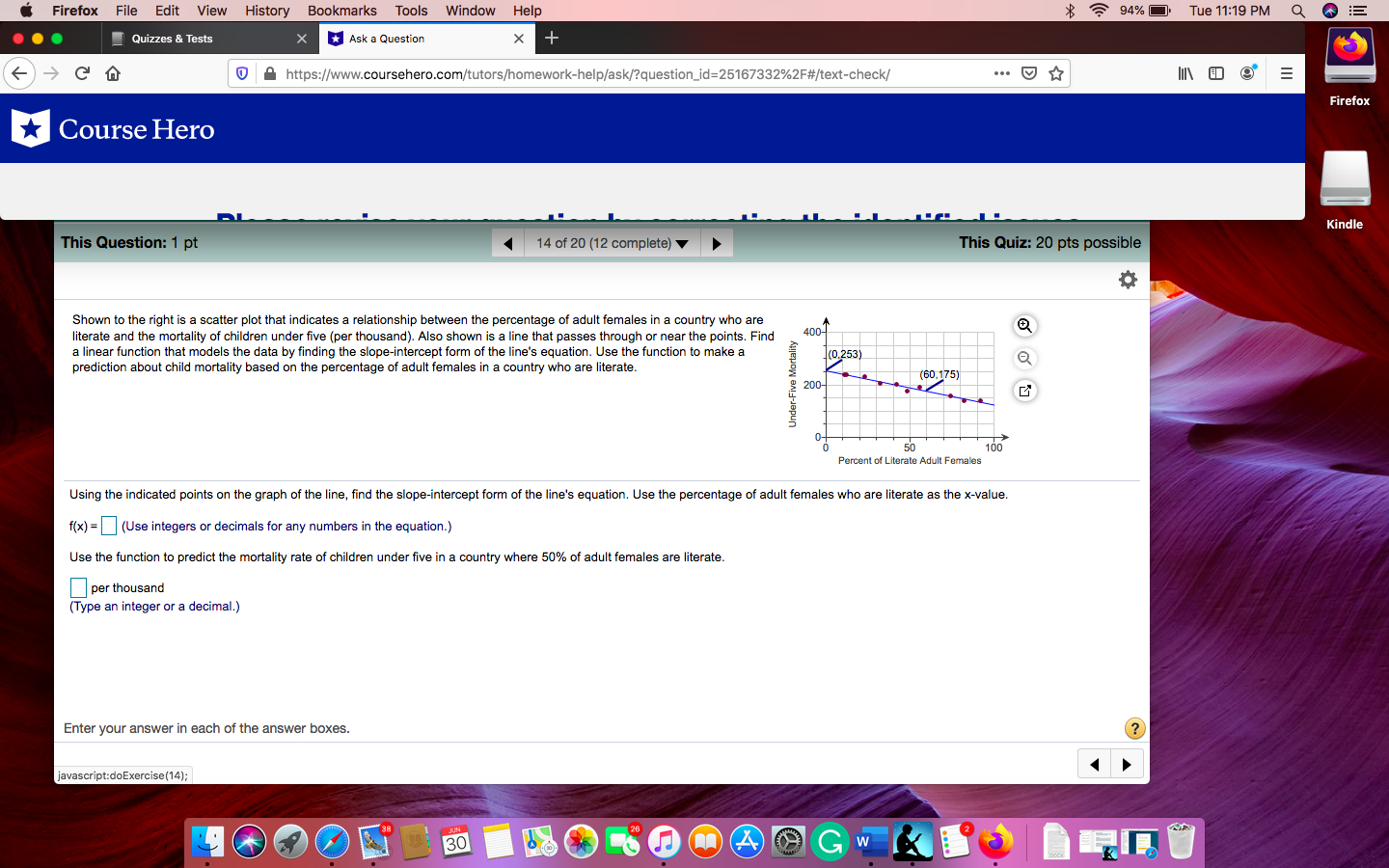The width and height of the screenshot is (1389, 868).
Task: Open Spotlight search
Action: point(1298,11)
